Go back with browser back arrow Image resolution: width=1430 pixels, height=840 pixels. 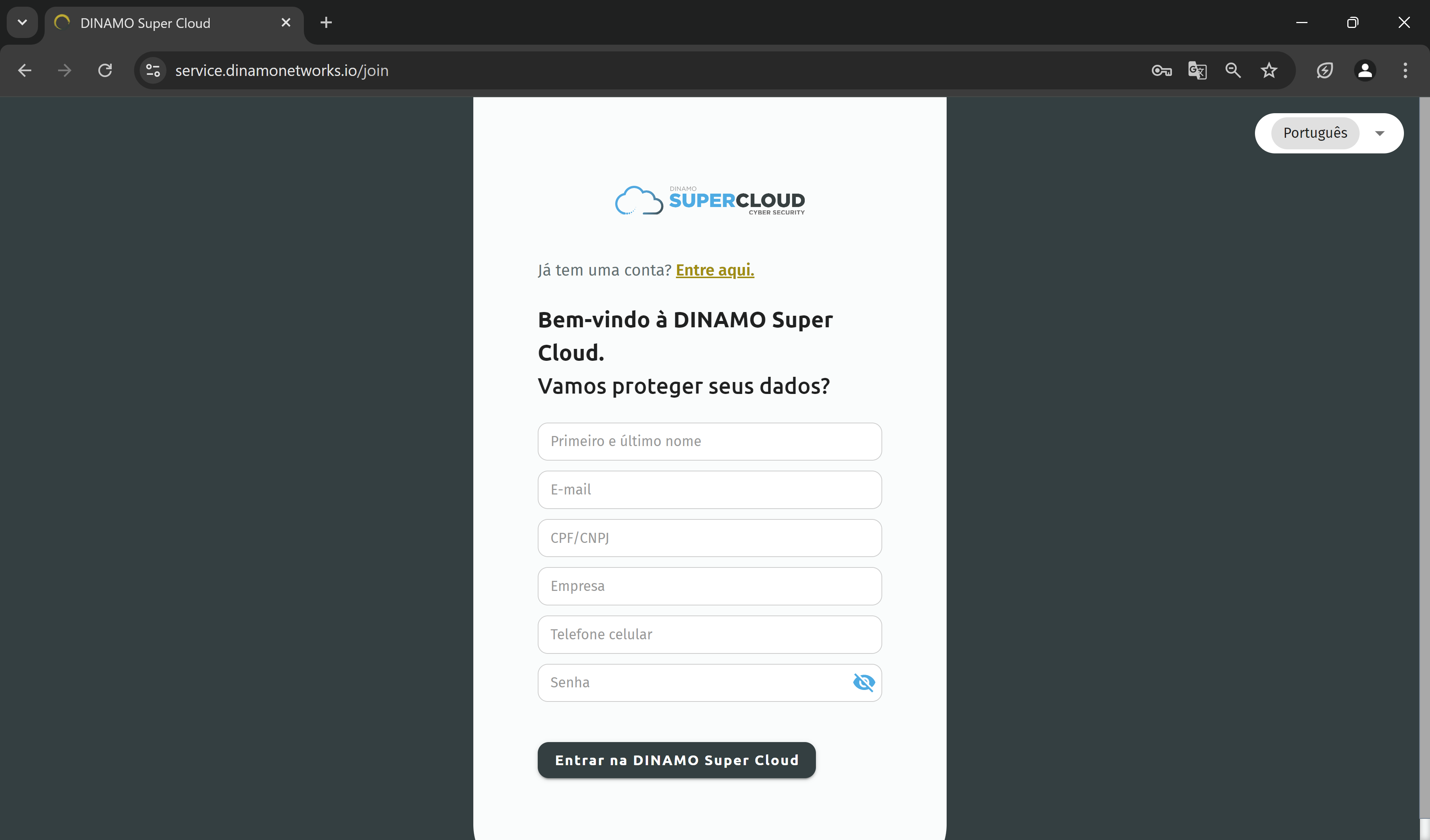[25, 70]
